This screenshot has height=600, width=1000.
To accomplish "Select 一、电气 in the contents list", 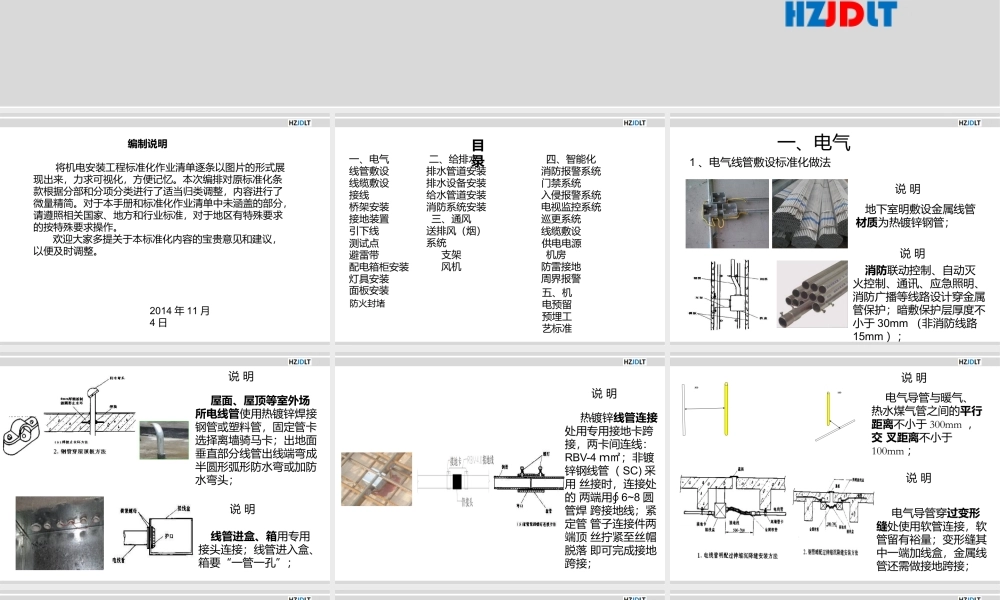I will point(369,159).
